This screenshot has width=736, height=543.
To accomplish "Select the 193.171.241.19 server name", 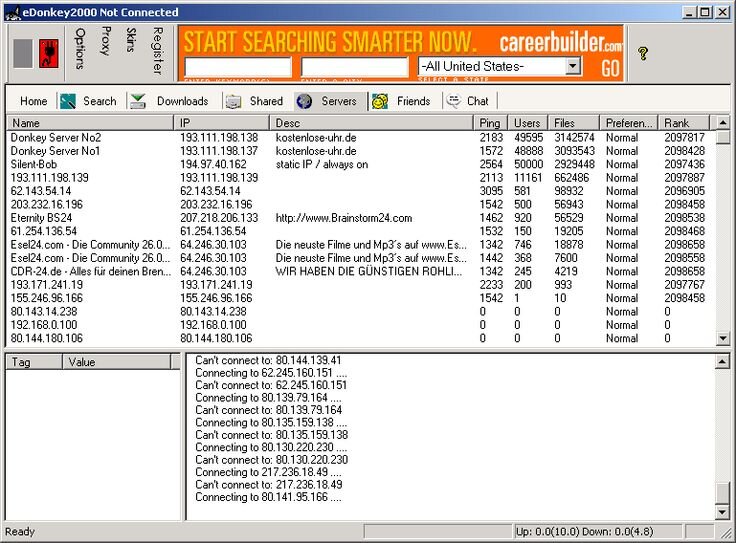I will [x=46, y=284].
